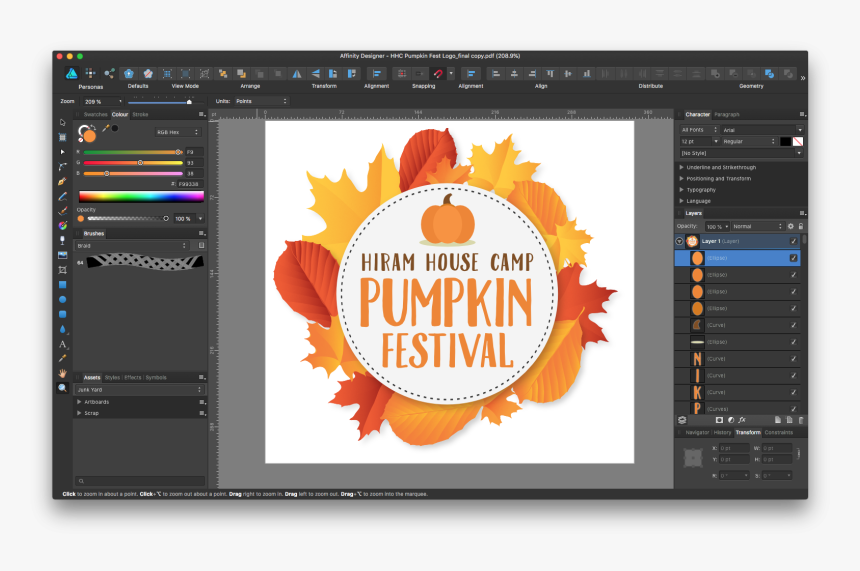Select the View (hand) tool
The image size is (860, 571).
click(63, 373)
